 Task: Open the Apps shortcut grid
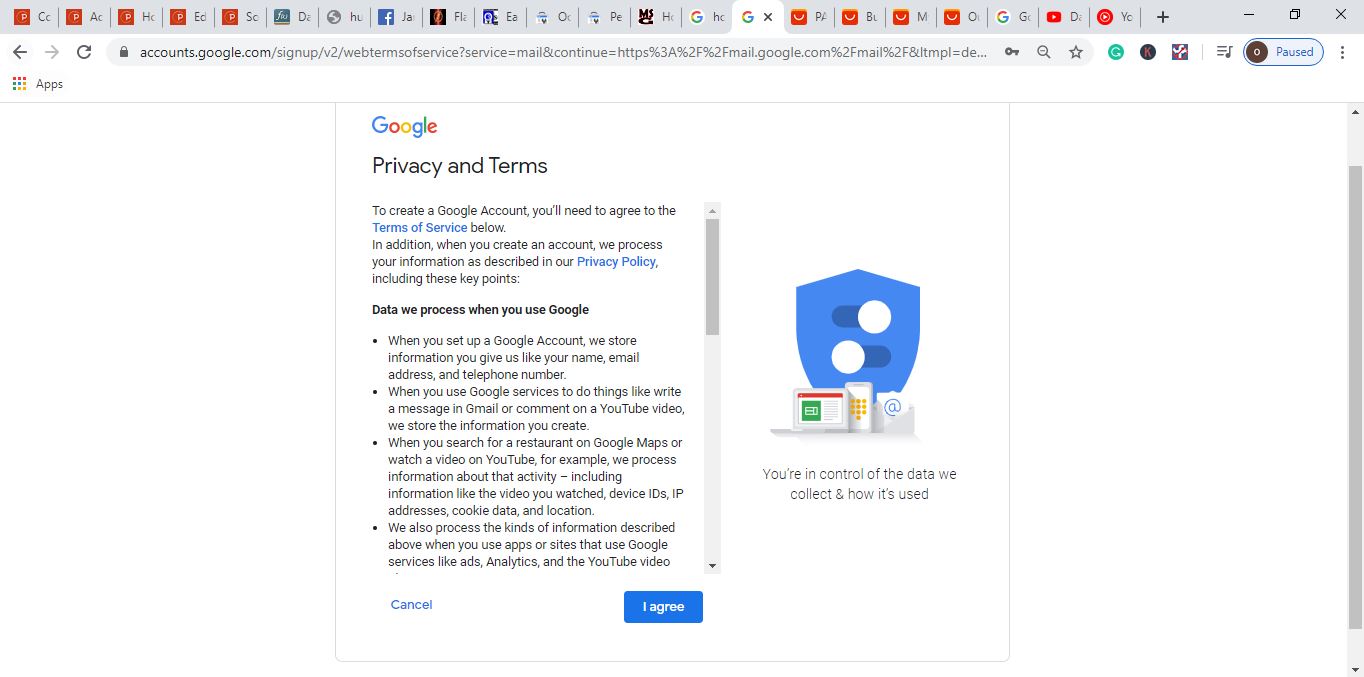[20, 84]
